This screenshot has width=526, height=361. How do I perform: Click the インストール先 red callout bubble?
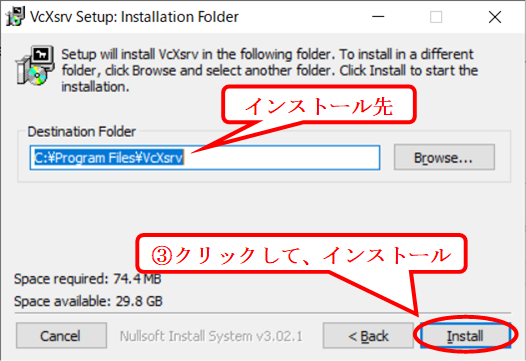[x=319, y=105]
